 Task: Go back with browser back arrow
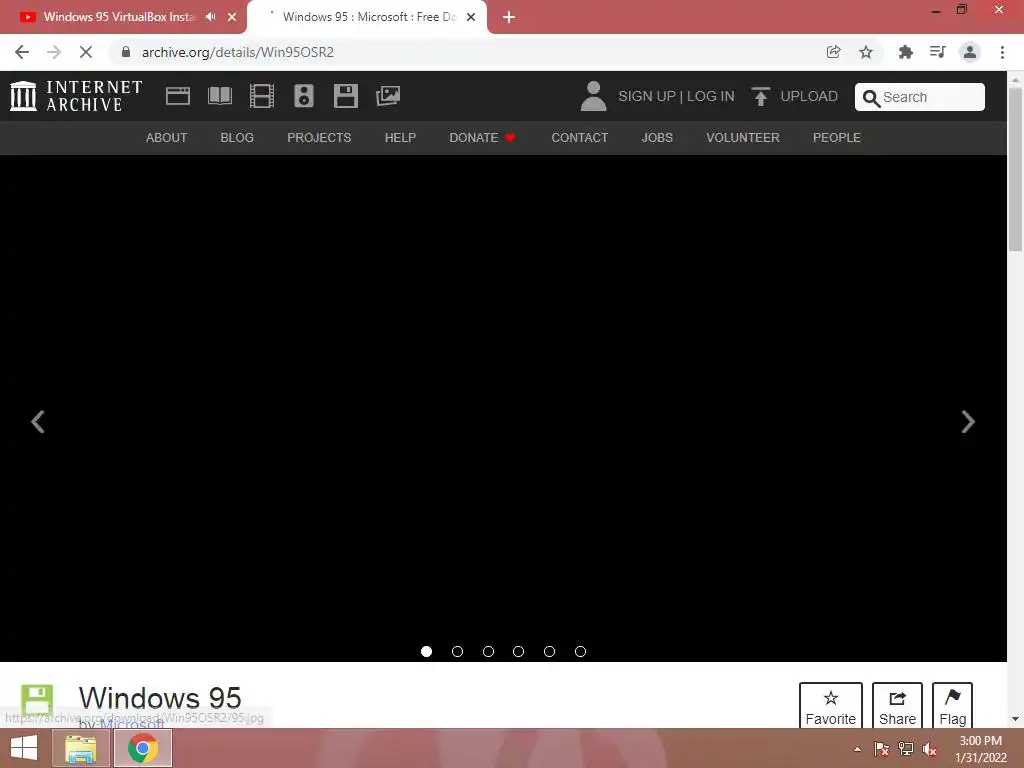(22, 52)
